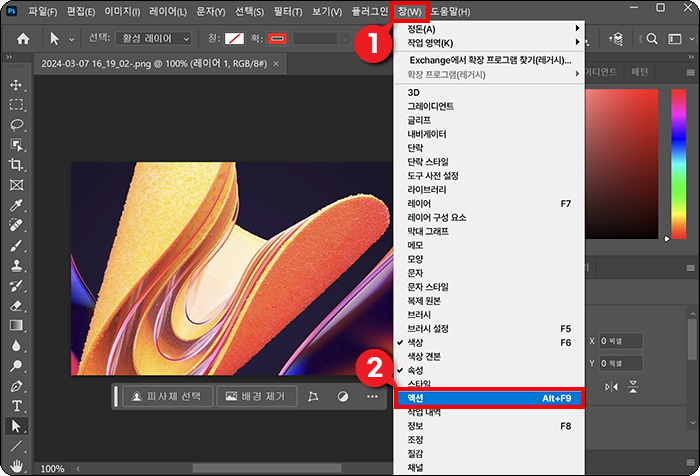Select the Eraser tool

coord(17,305)
